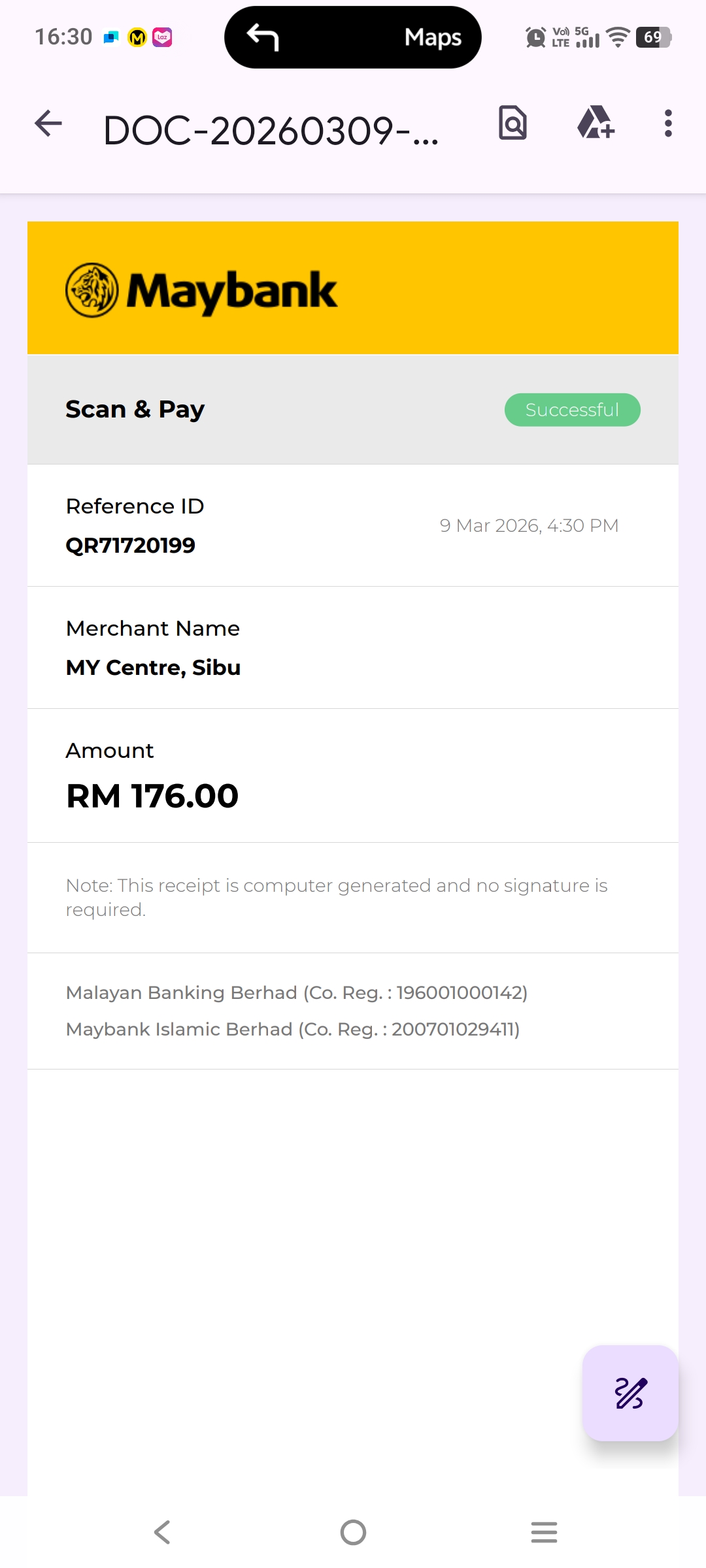
Task: Open the find-in-document search icon
Action: point(513,123)
